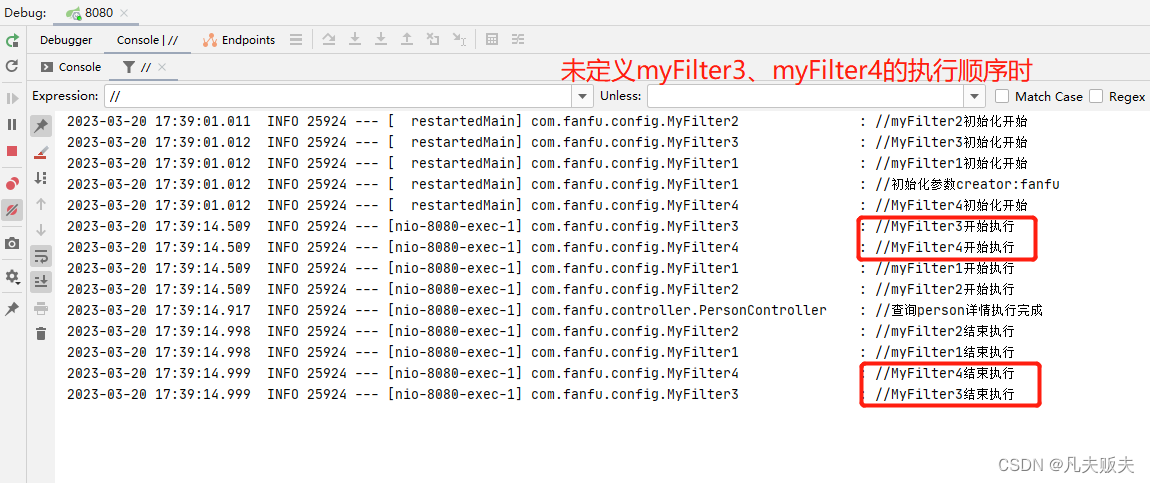Toggle Soft-Wrap icon in console gutter

click(41, 256)
